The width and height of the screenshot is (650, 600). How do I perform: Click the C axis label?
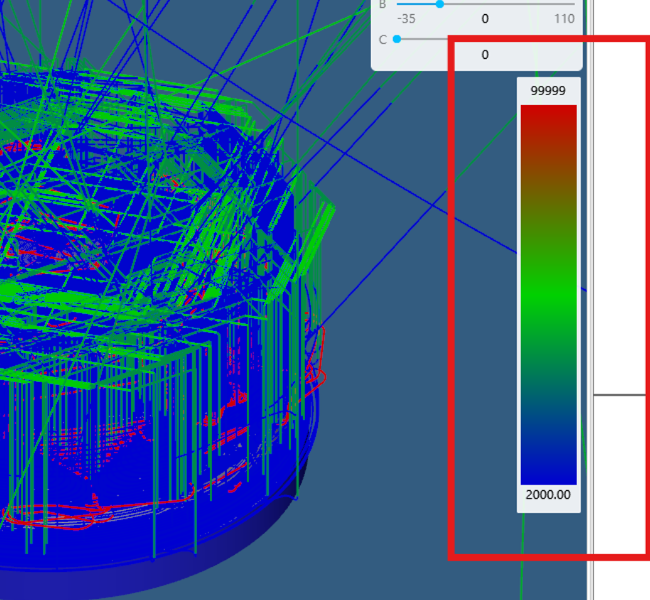click(x=382, y=39)
